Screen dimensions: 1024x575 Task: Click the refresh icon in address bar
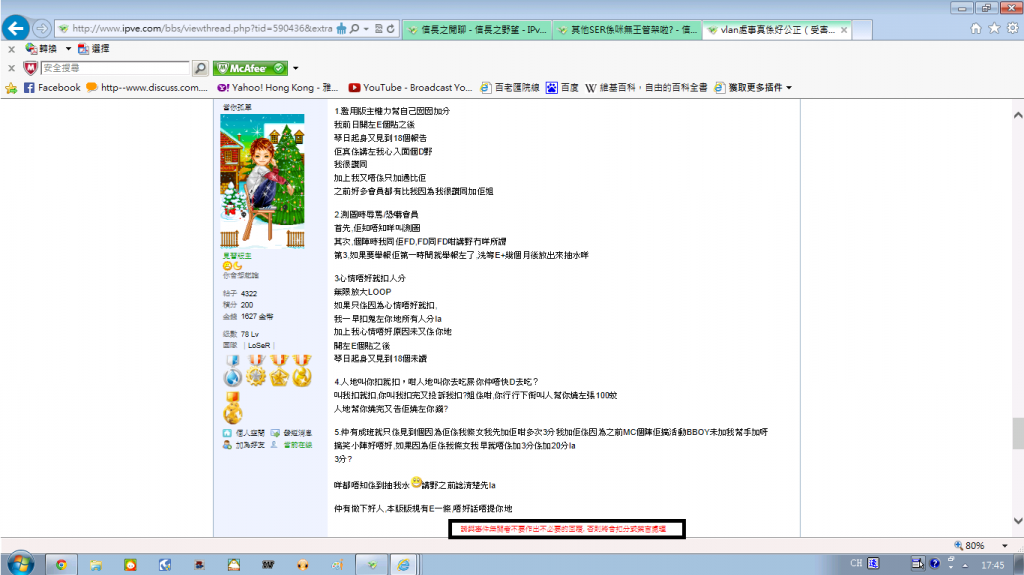pyautogui.click(x=389, y=29)
